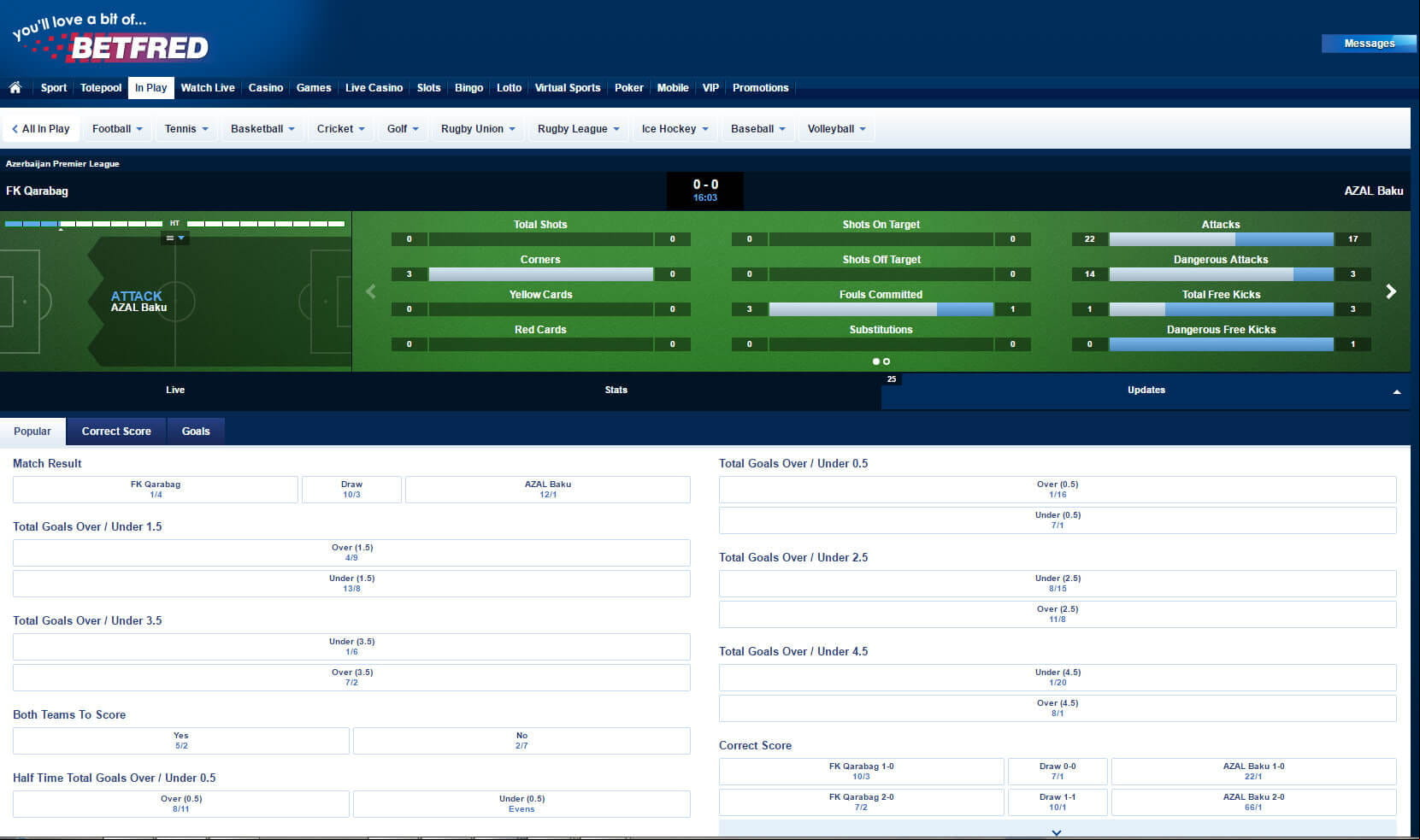
Task: Open the Lotto section
Action: point(509,88)
